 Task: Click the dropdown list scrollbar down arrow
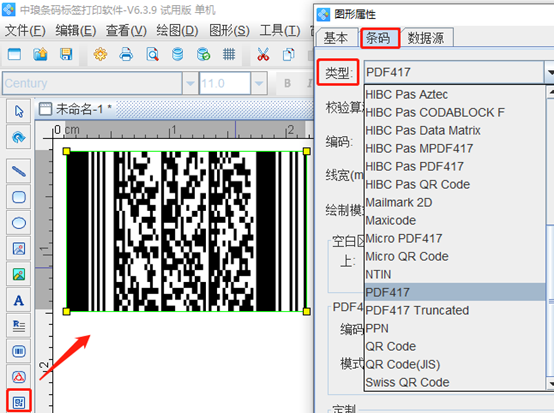coord(550,383)
